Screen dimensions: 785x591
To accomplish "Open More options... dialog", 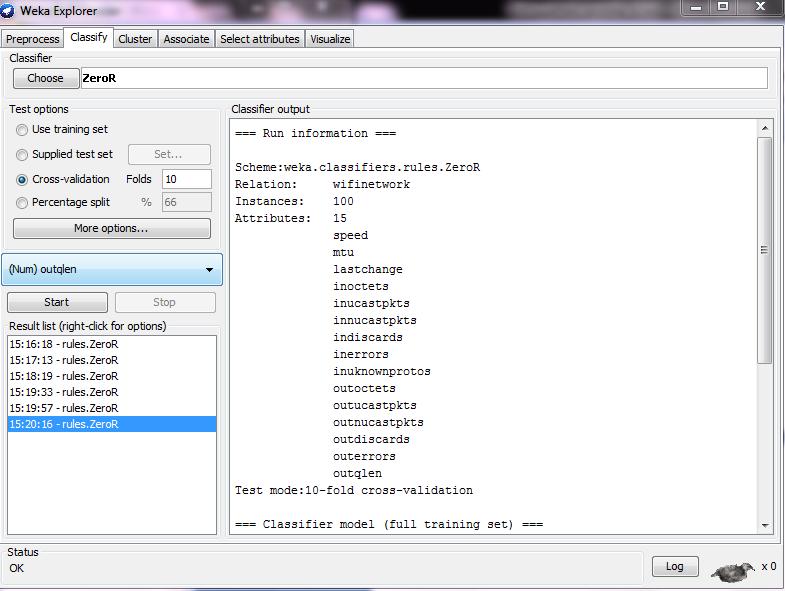I will point(112,228).
